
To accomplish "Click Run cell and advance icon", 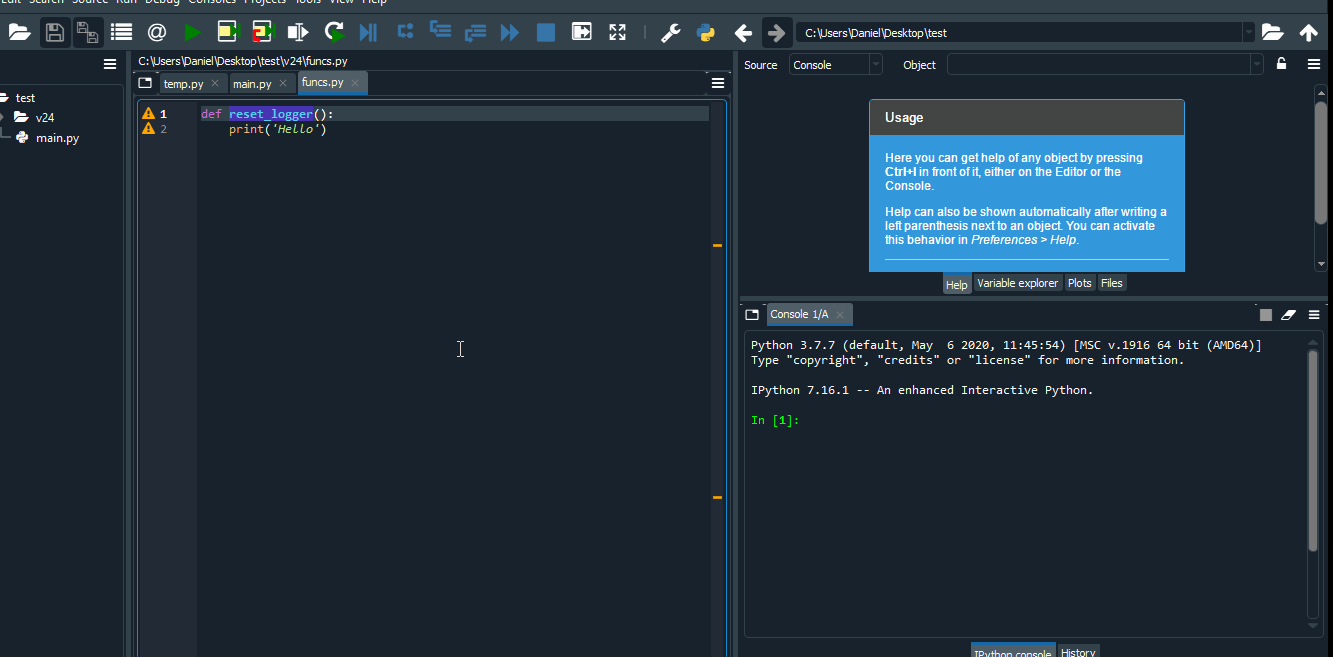I will click(x=263, y=32).
